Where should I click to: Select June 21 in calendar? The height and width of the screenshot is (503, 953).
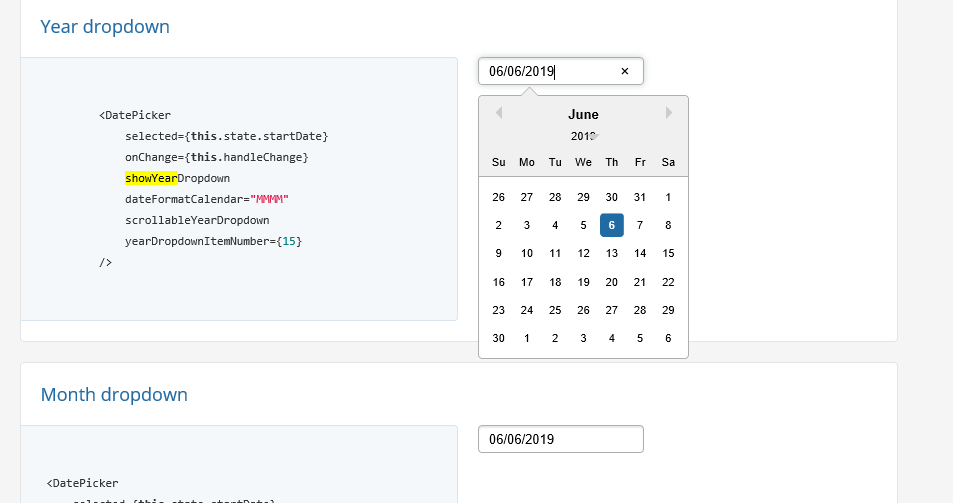click(x=640, y=282)
